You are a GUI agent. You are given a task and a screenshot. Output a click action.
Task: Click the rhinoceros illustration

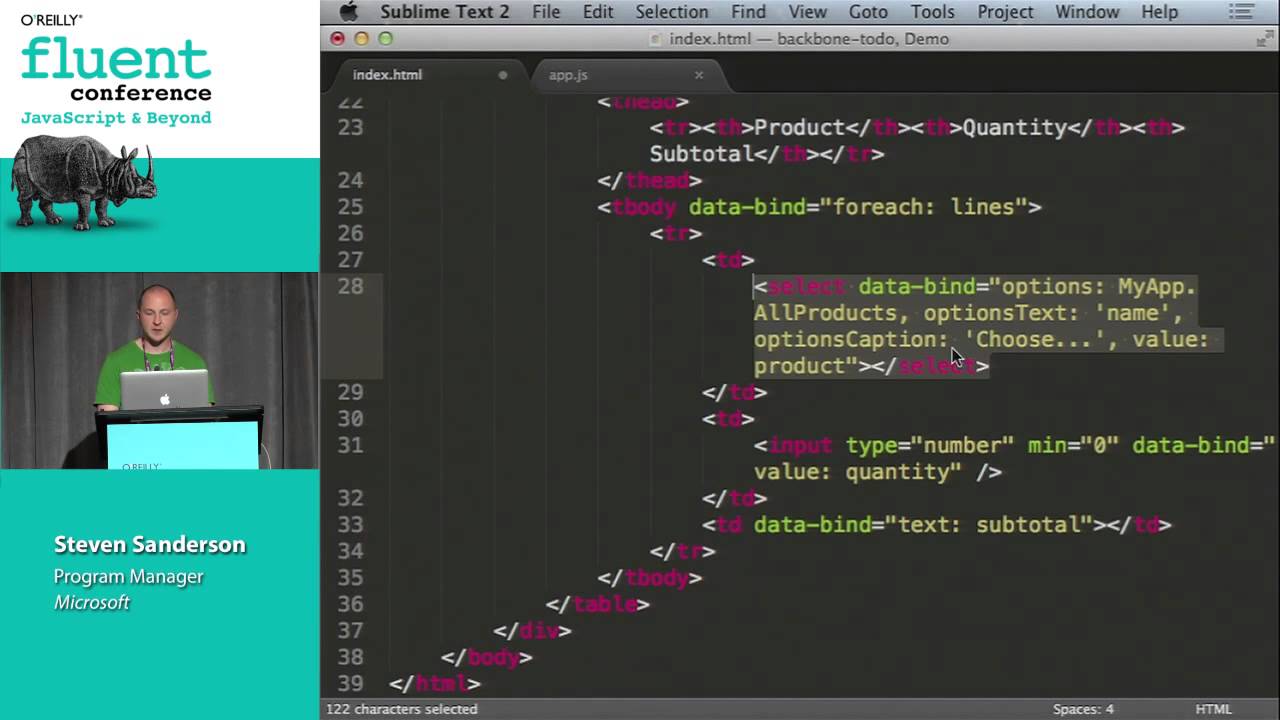[x=84, y=183]
